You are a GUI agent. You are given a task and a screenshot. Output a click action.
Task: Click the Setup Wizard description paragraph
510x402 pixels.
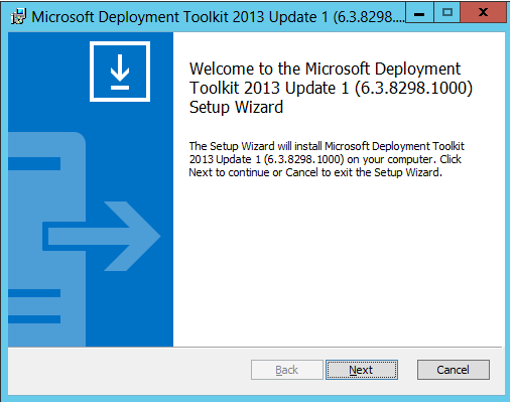[x=327, y=159]
